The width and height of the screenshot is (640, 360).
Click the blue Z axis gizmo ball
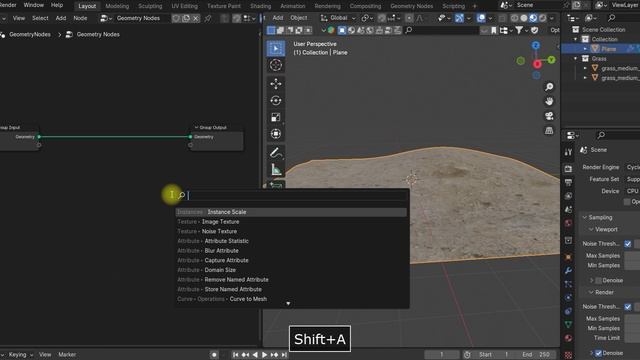coord(536,45)
